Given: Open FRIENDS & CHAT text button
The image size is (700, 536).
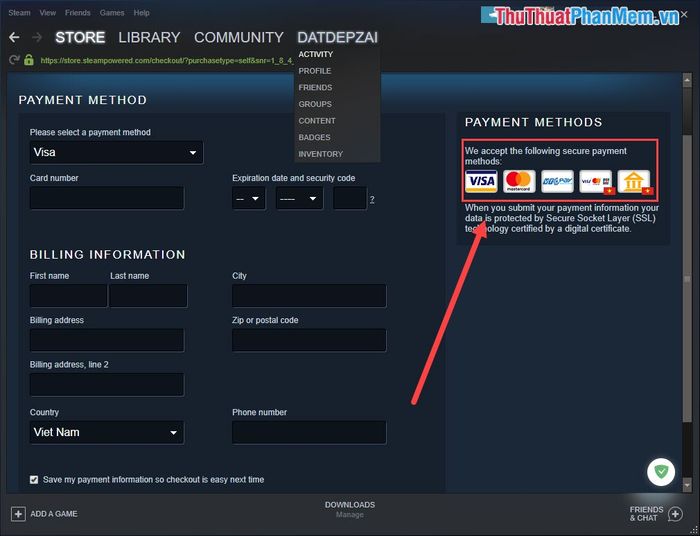Looking at the screenshot, I should click(x=646, y=514).
